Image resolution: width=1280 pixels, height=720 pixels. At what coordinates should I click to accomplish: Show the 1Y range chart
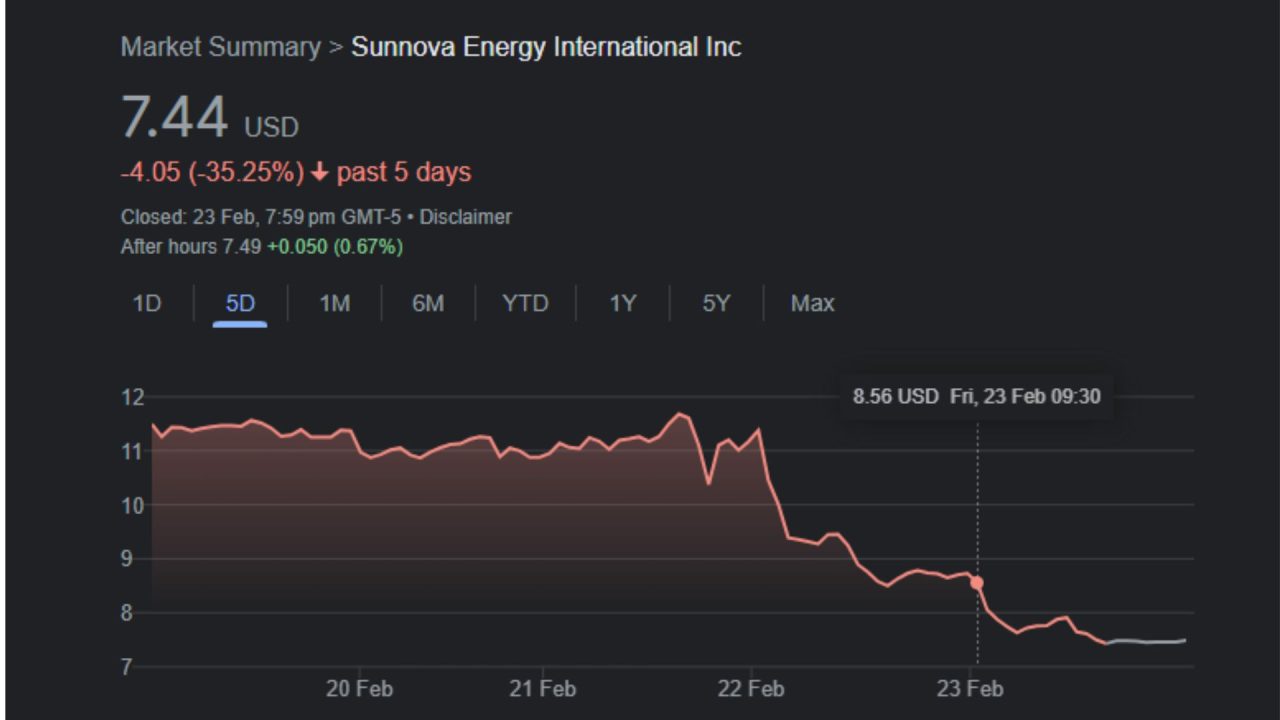[x=623, y=303]
